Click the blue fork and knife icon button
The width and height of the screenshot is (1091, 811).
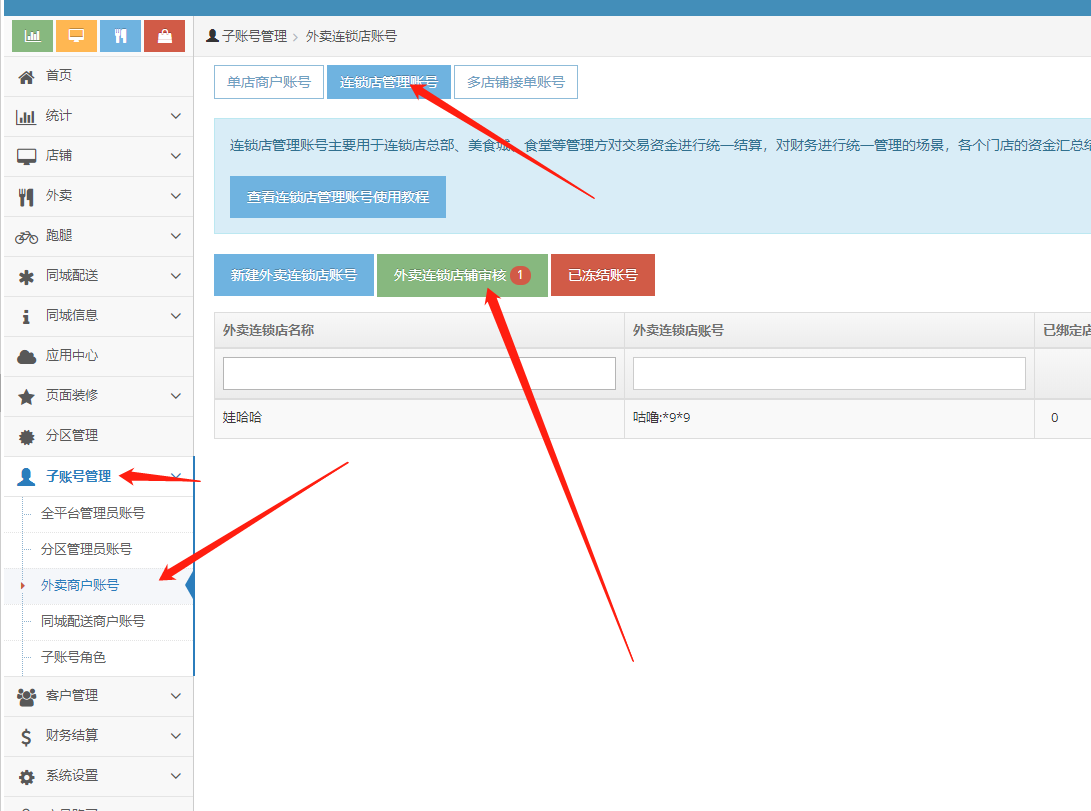[120, 36]
